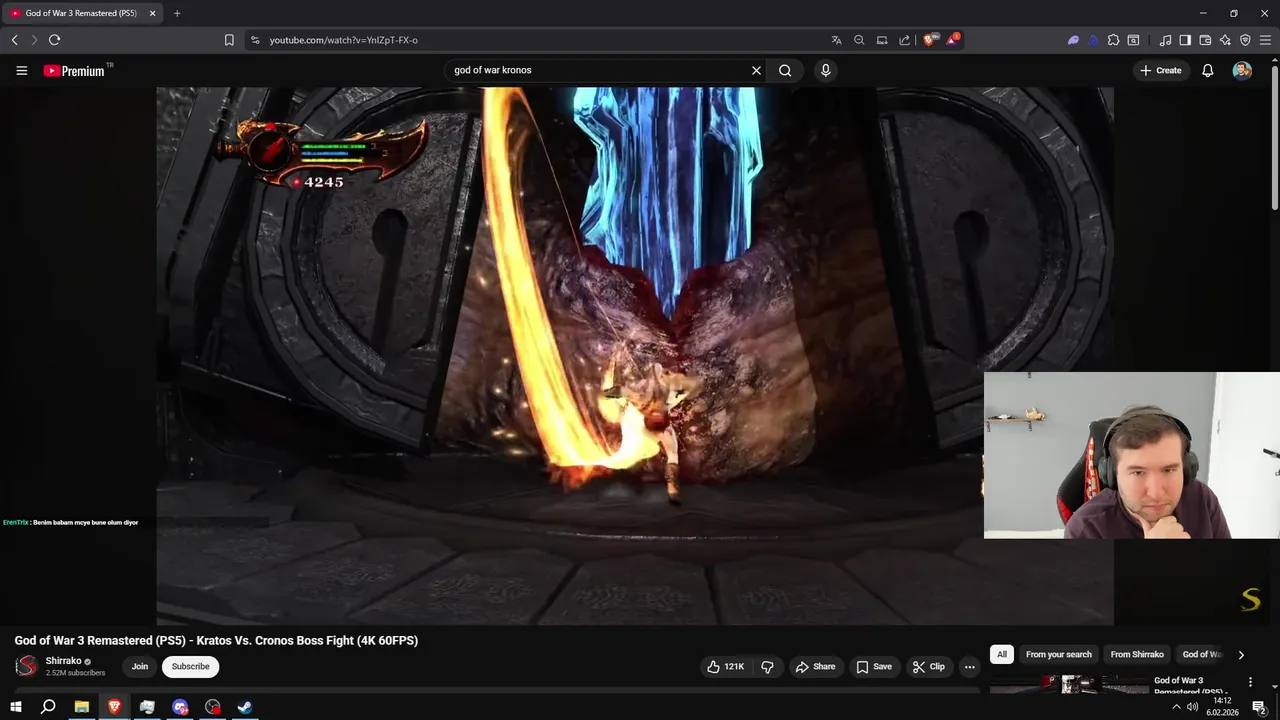Bookmark this page icon
Screen dimensions: 1280x720
coord(229,40)
